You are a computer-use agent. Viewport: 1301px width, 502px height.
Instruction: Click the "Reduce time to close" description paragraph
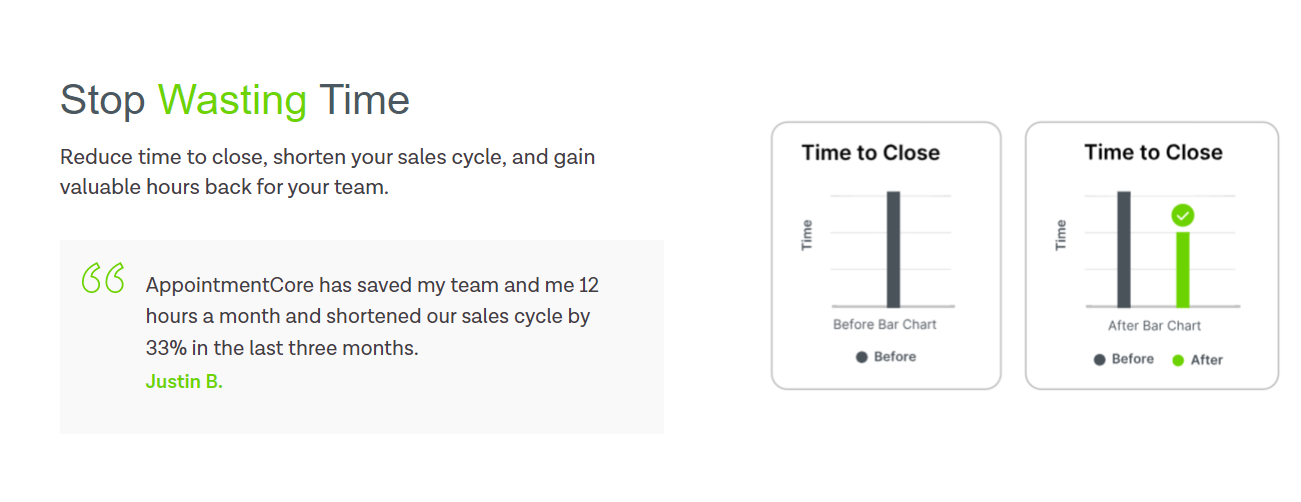click(x=328, y=172)
